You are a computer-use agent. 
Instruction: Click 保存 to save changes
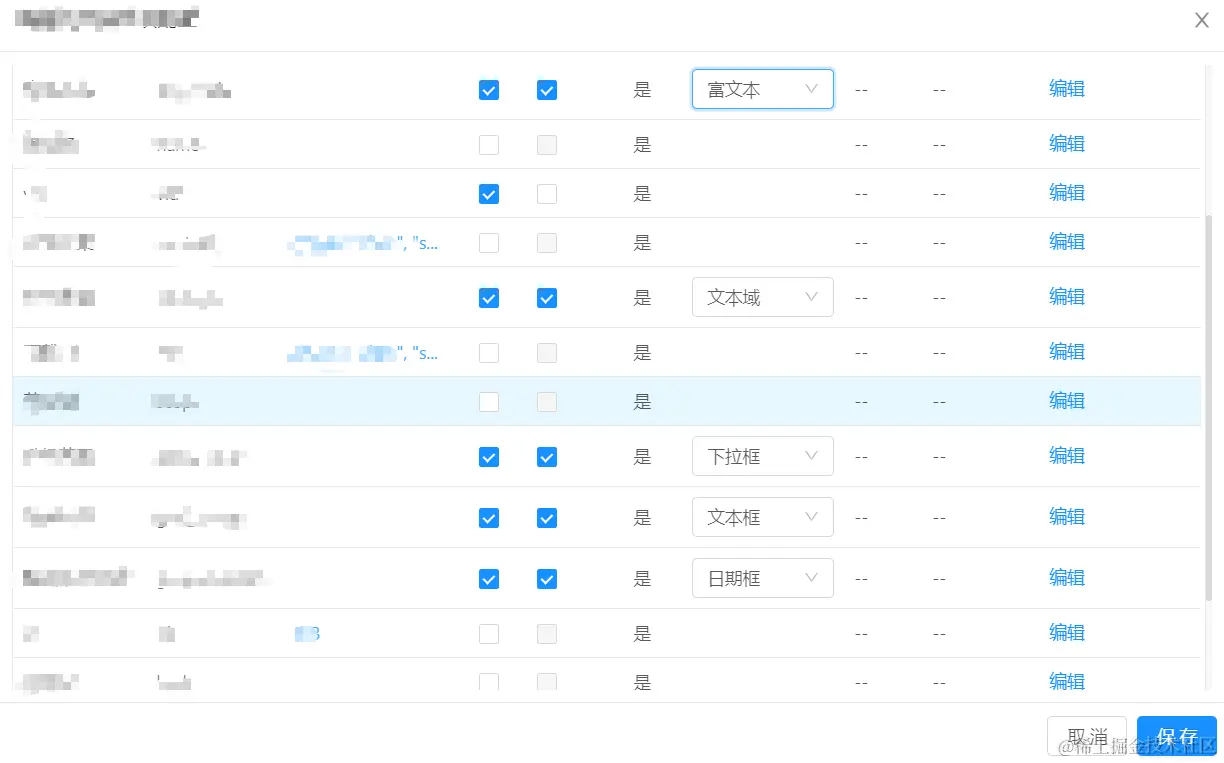pyautogui.click(x=1177, y=737)
